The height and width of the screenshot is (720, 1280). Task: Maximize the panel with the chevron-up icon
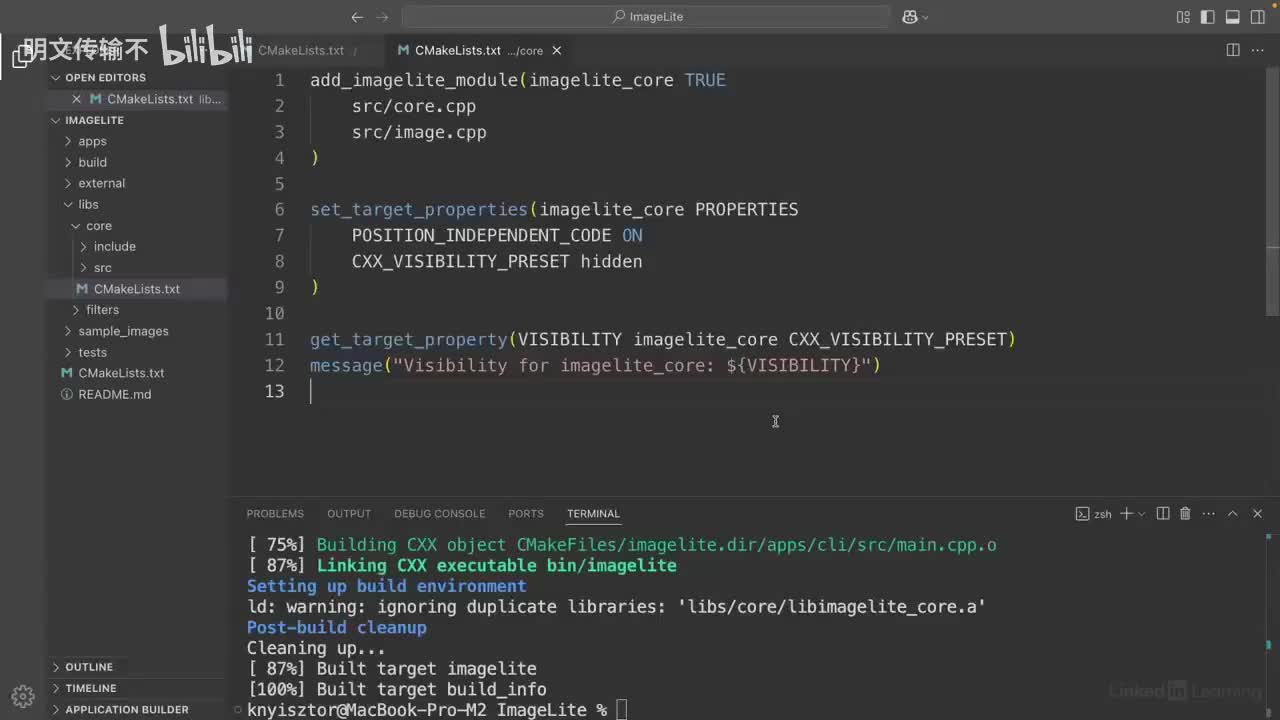[x=1232, y=514]
